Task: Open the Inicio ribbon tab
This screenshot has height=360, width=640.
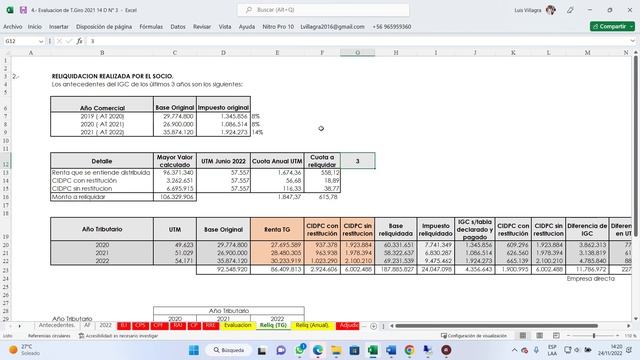Action: (35, 27)
